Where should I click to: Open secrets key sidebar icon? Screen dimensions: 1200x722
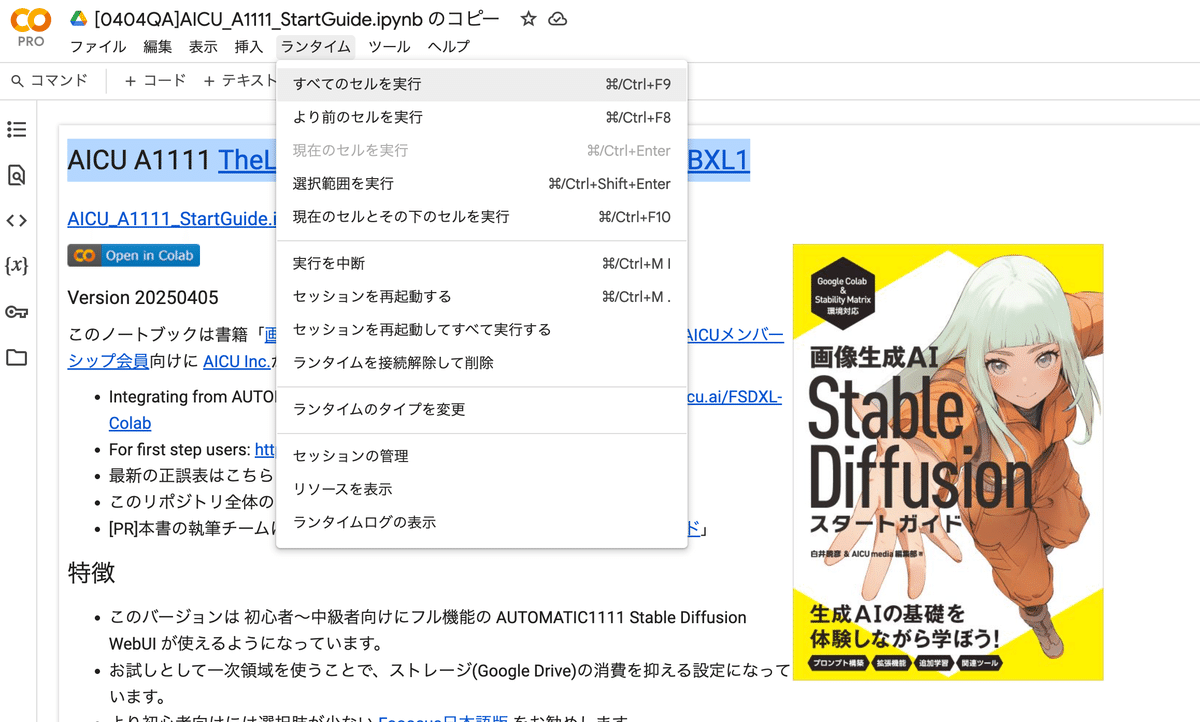[x=17, y=312]
